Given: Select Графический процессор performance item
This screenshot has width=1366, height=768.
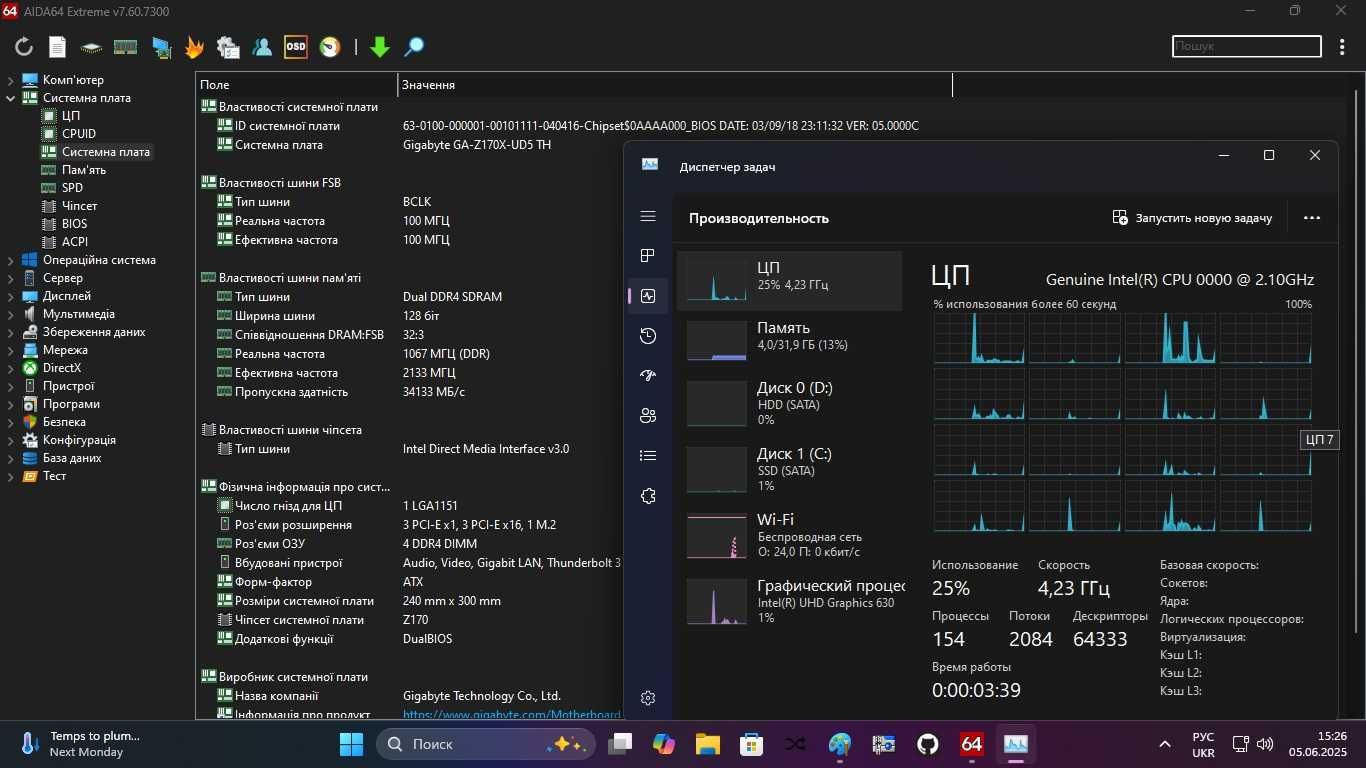Looking at the screenshot, I should (x=790, y=601).
